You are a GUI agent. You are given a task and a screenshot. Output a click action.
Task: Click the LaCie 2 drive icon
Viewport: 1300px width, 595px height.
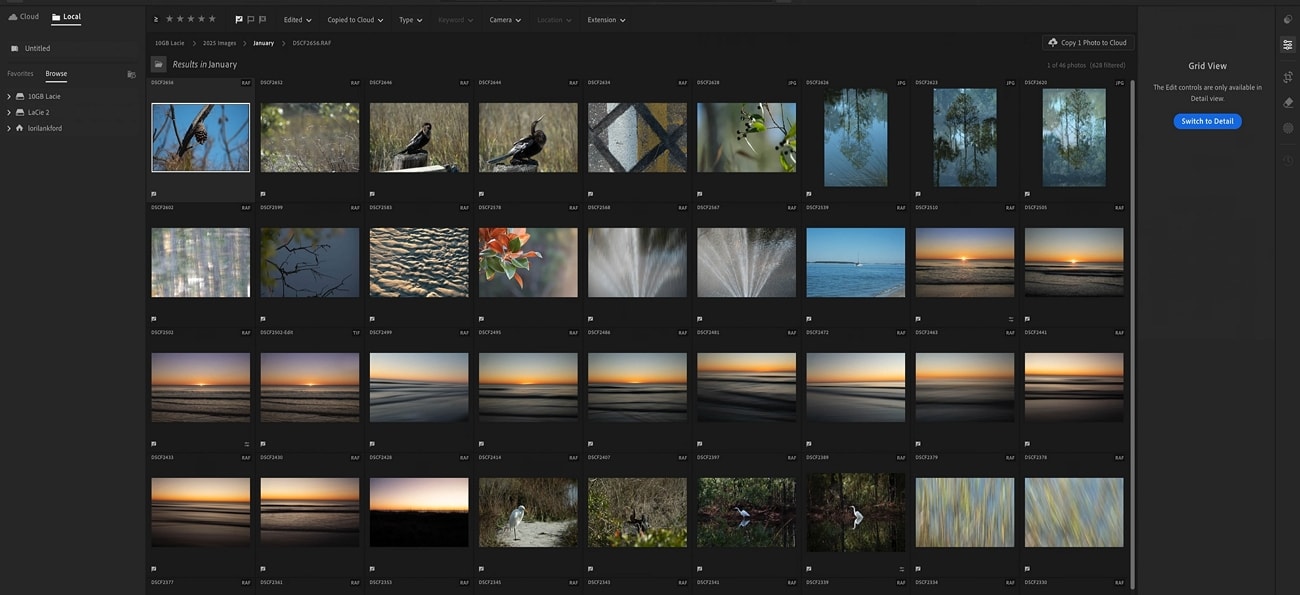pos(19,112)
